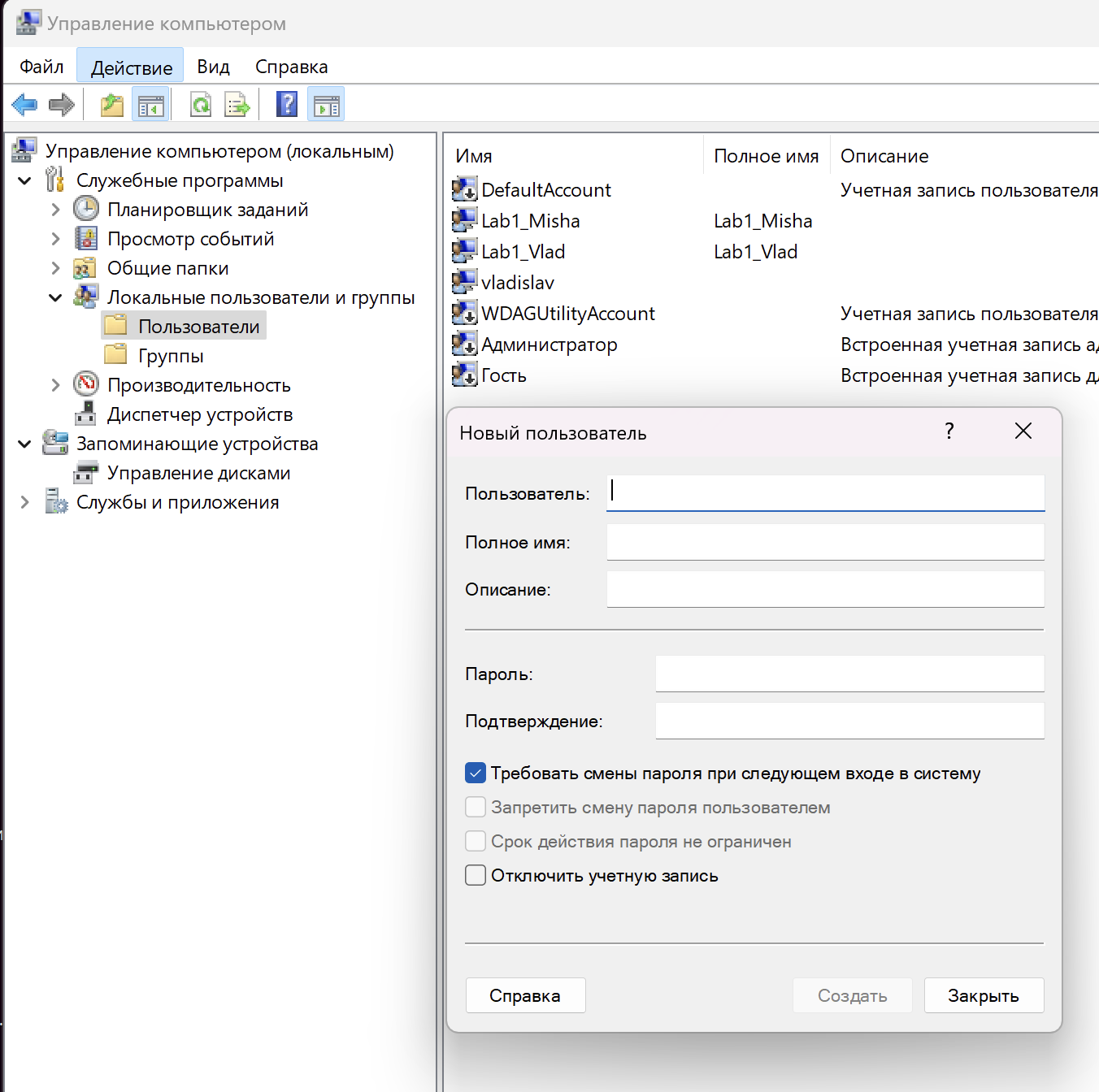Click the Up One Level folder icon
1099x1092 pixels.
click(111, 105)
